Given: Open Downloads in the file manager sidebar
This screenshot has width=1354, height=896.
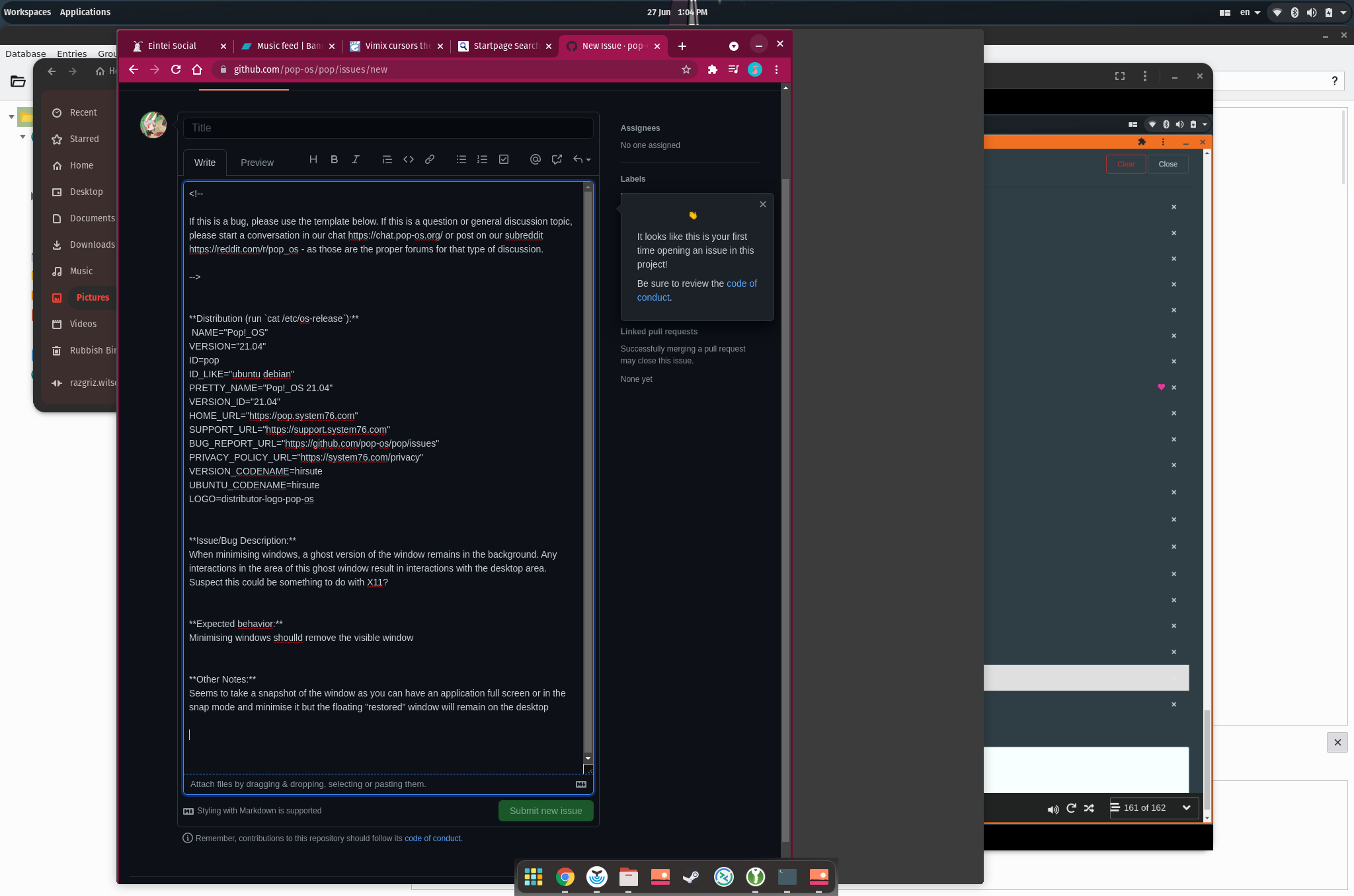Looking at the screenshot, I should pos(93,244).
